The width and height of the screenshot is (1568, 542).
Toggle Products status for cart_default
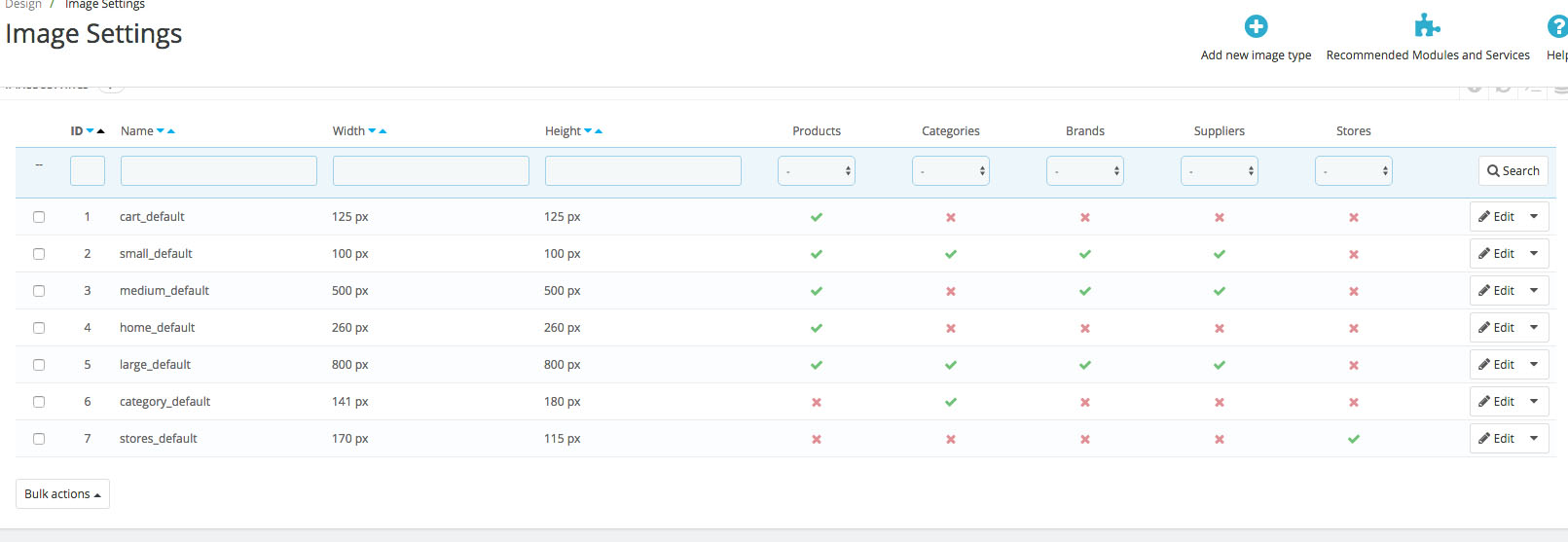[817, 217]
